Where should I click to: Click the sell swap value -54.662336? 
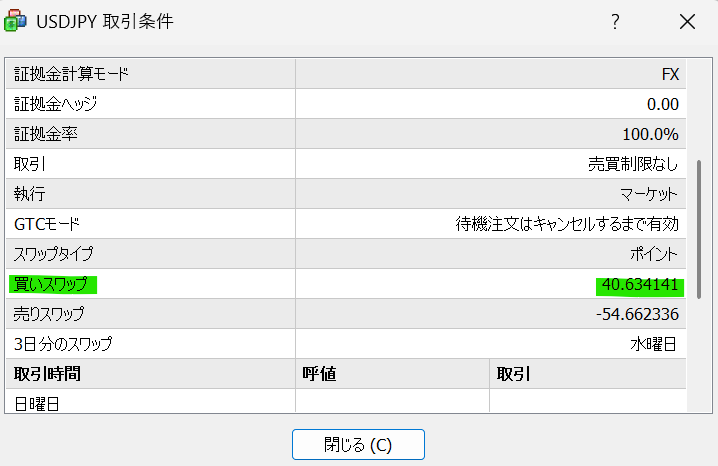pyautogui.click(x=636, y=314)
